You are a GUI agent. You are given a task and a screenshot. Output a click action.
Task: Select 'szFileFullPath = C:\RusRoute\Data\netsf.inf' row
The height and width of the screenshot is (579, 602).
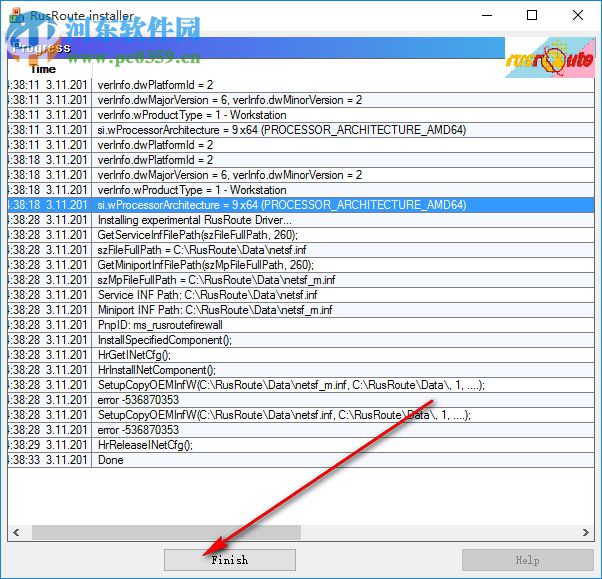301,250
